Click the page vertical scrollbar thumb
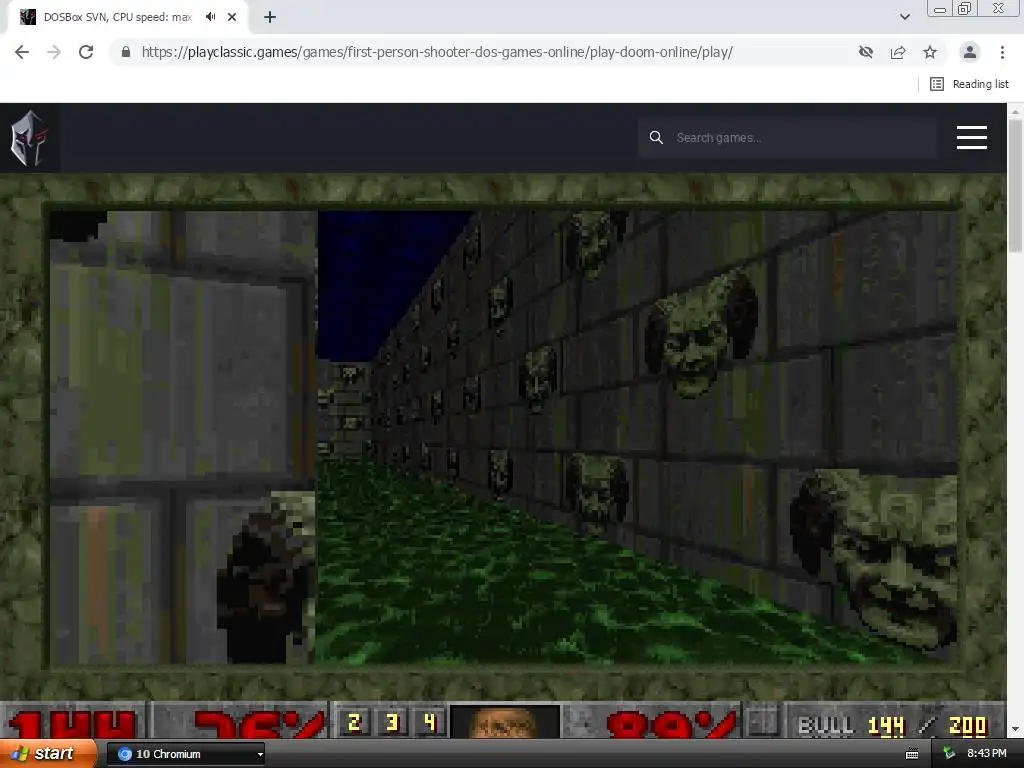 (1015, 186)
